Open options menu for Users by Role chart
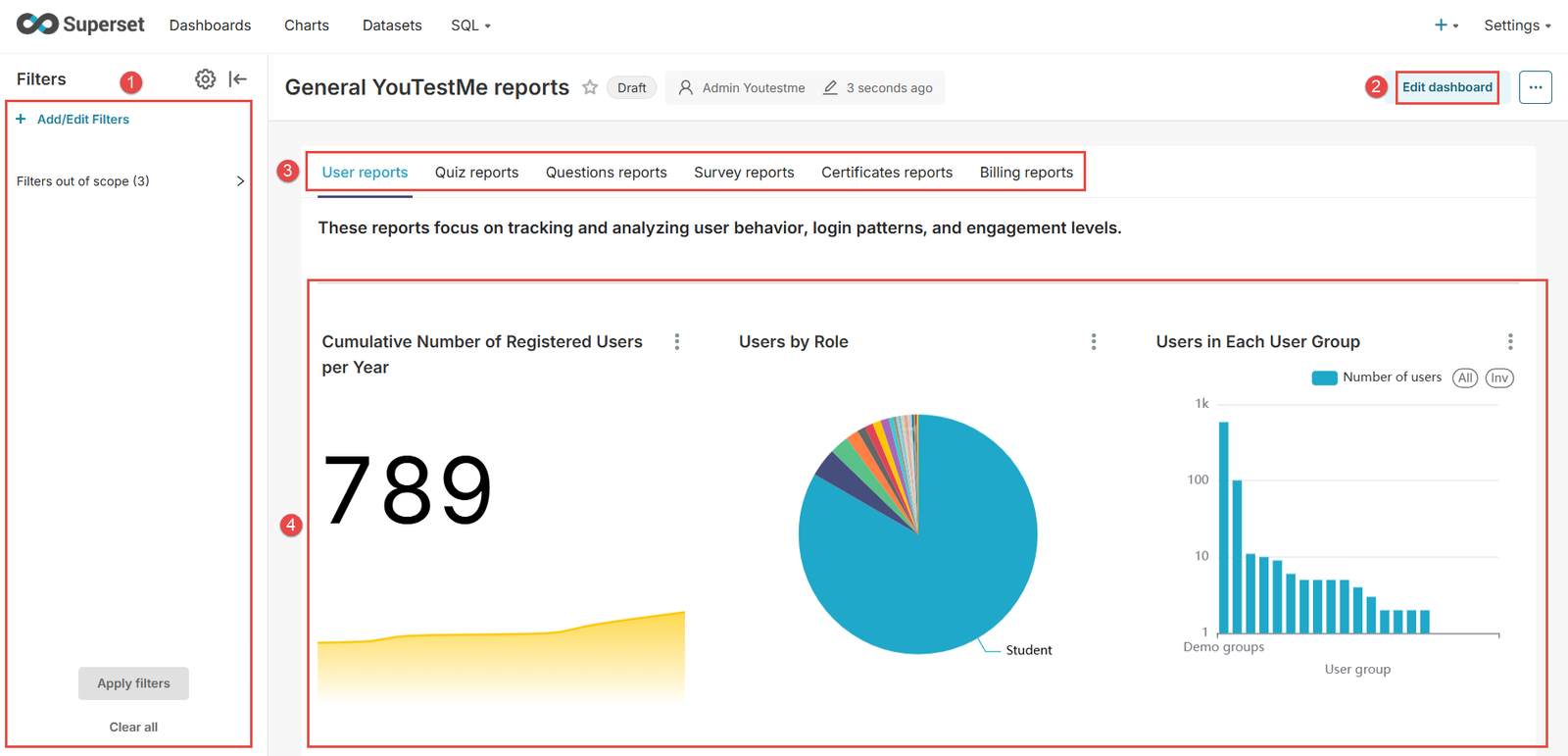The image size is (1568, 756). (x=1094, y=341)
